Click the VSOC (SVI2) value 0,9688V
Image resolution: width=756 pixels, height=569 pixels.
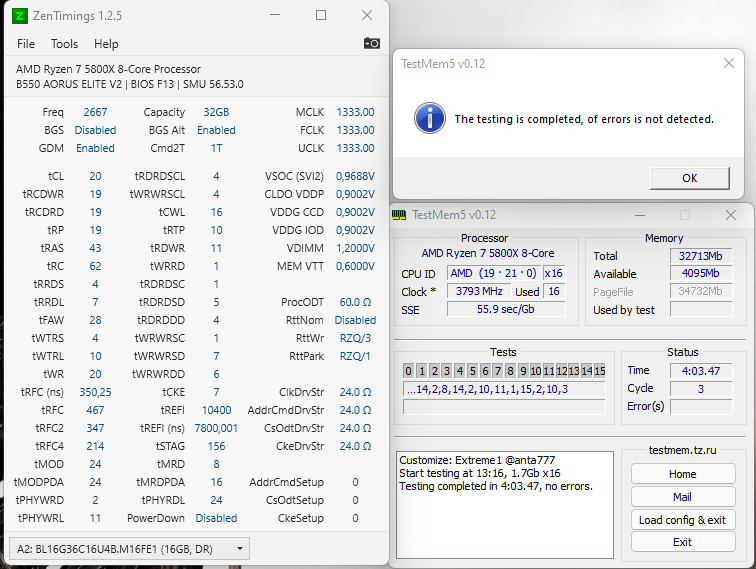coord(355,176)
